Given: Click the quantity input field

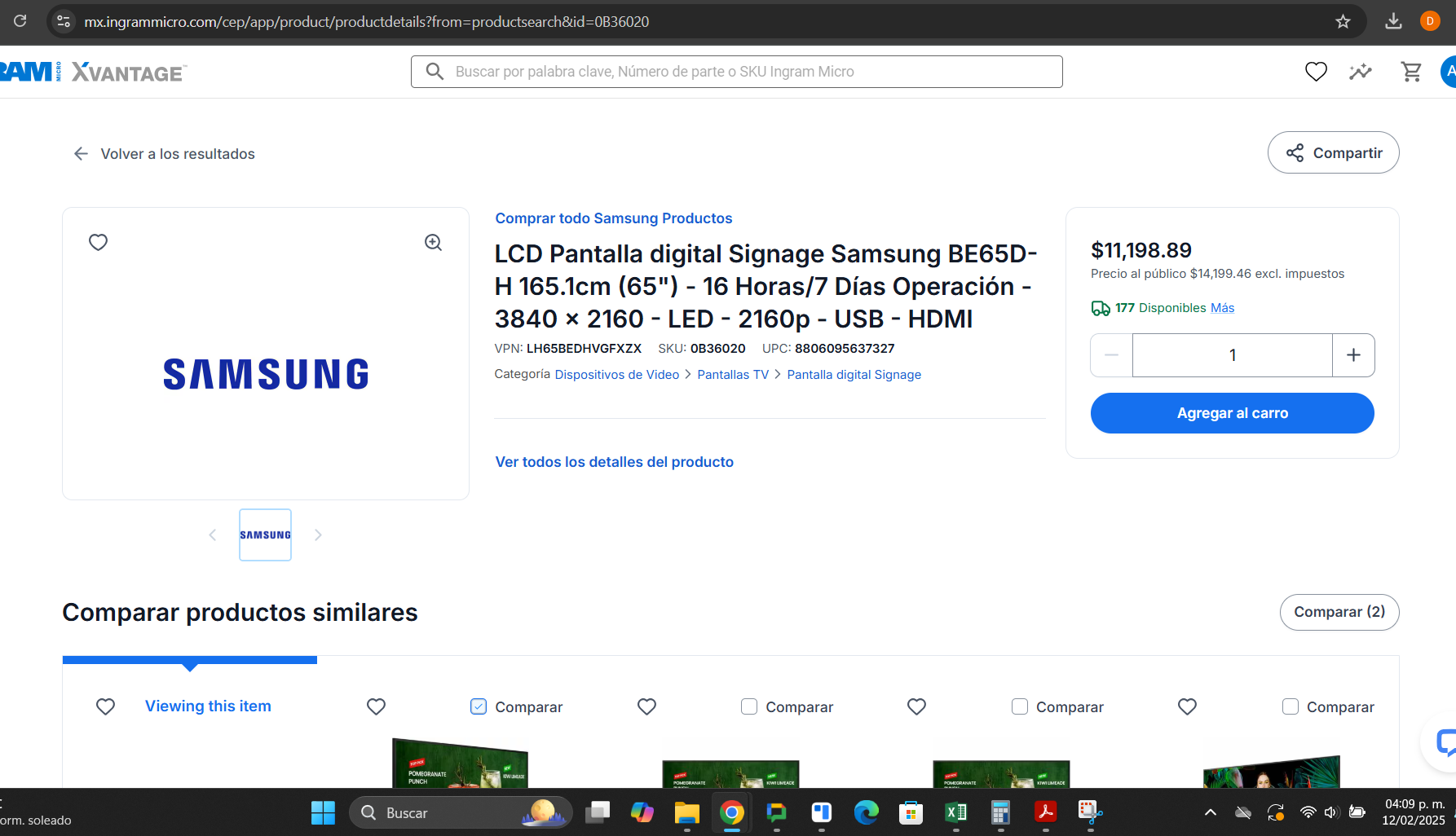Looking at the screenshot, I should pyautogui.click(x=1233, y=355).
